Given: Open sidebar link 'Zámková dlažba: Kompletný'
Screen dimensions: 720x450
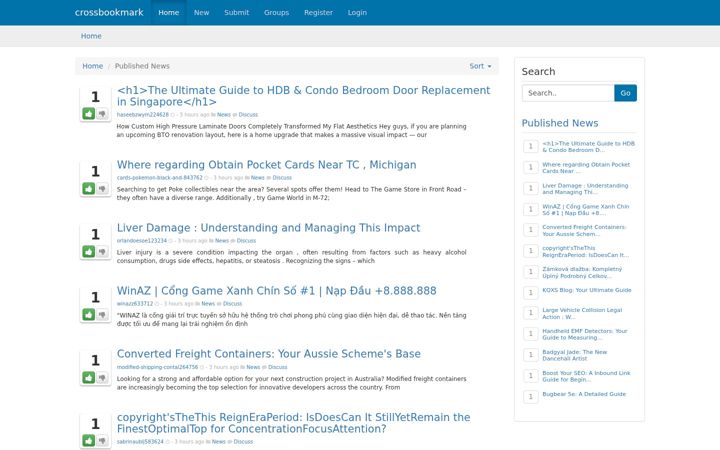Looking at the screenshot, I should click(x=582, y=272).
